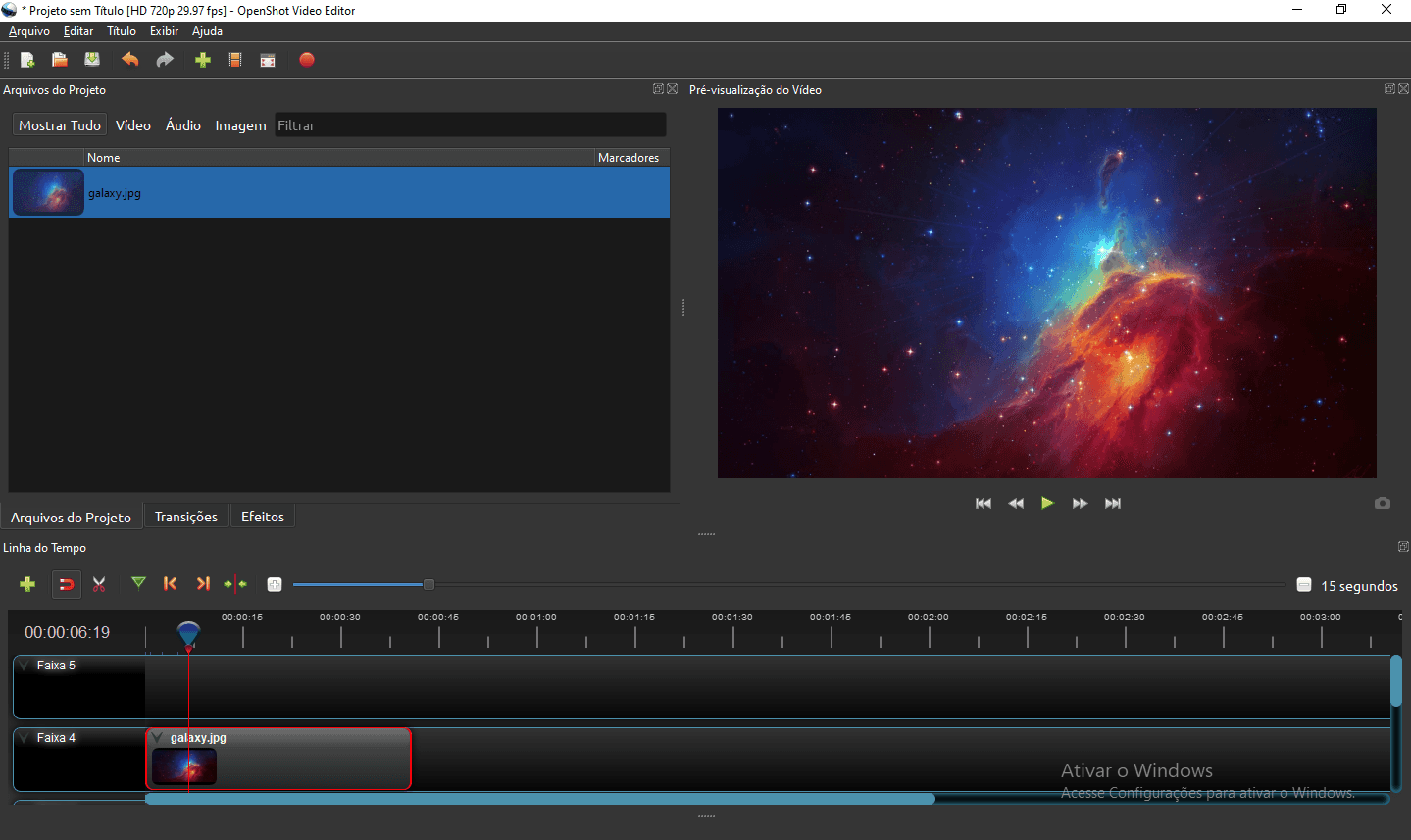Open the profile chooser film icon
The image size is (1411, 840).
[235, 60]
